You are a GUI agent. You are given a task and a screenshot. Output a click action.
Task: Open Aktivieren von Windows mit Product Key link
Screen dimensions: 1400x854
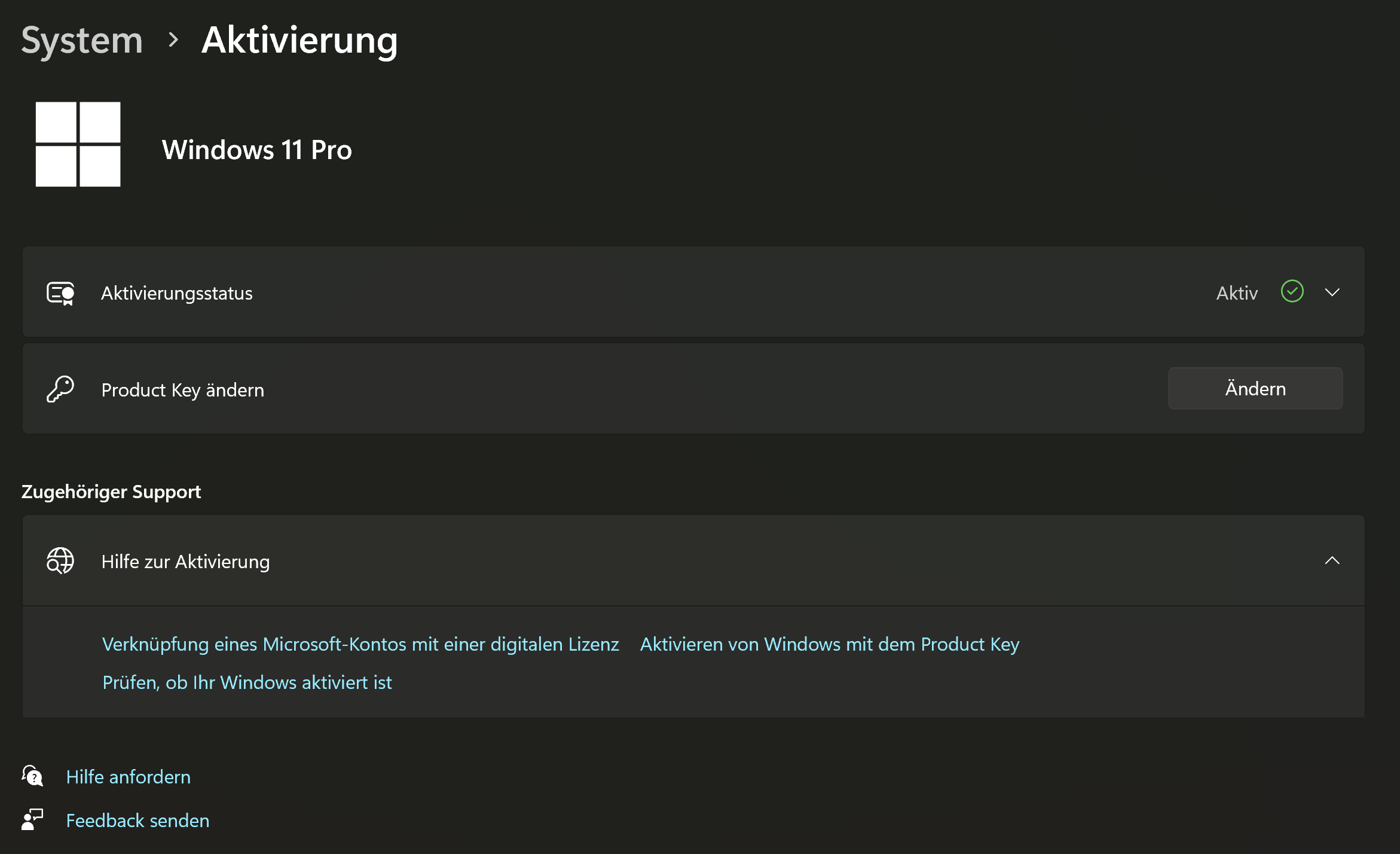[830, 644]
